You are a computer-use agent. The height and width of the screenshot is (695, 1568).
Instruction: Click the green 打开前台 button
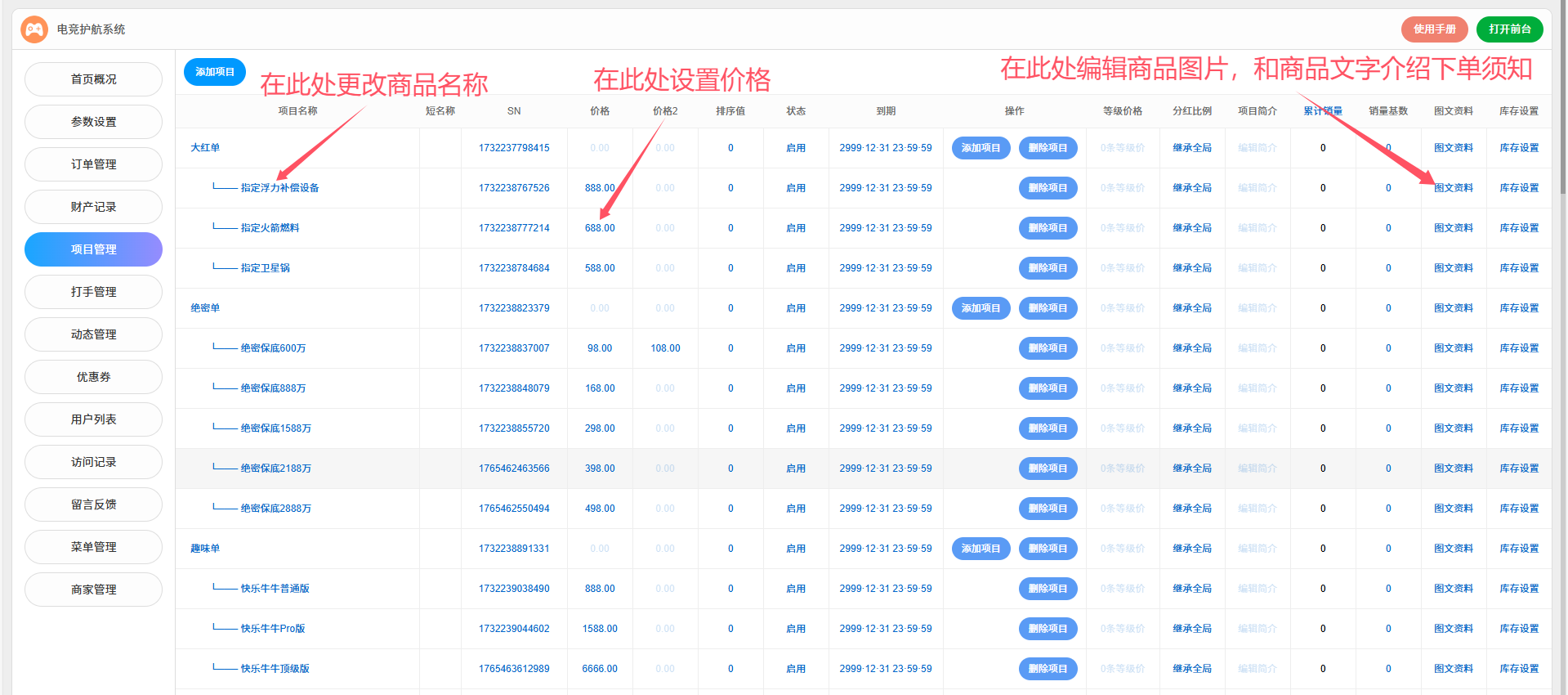pos(1509,29)
